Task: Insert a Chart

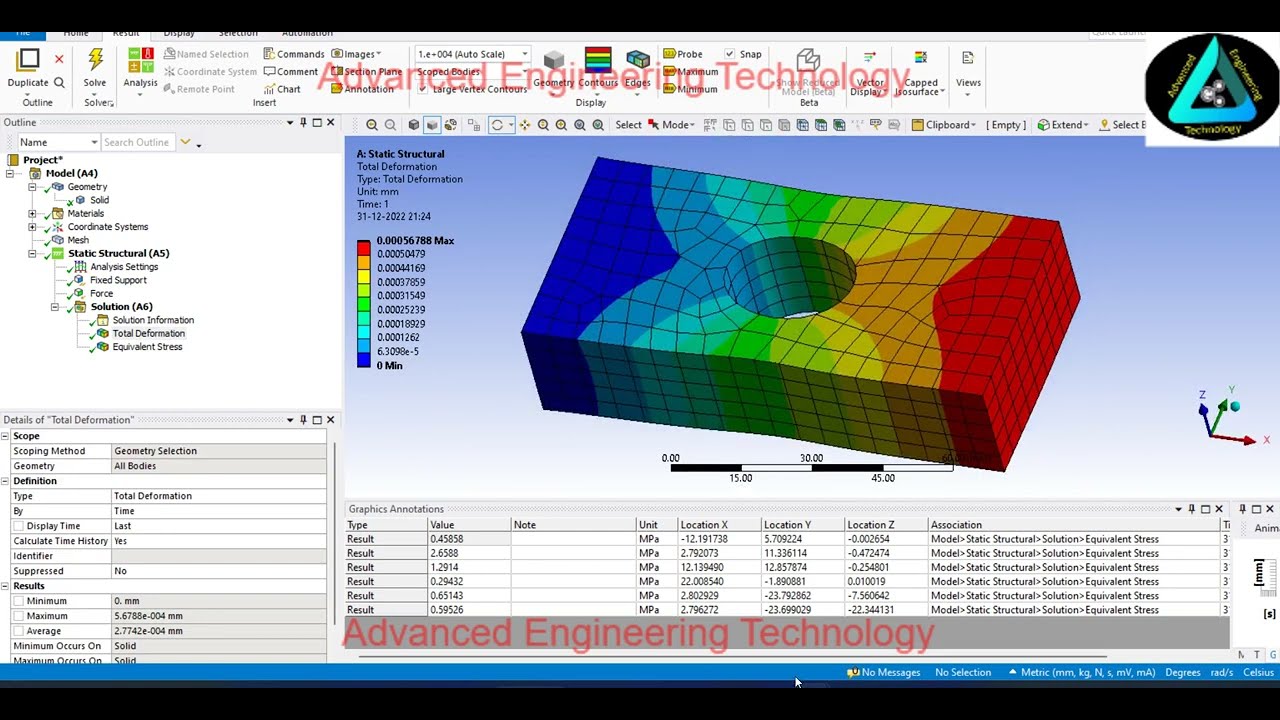Action: [282, 89]
